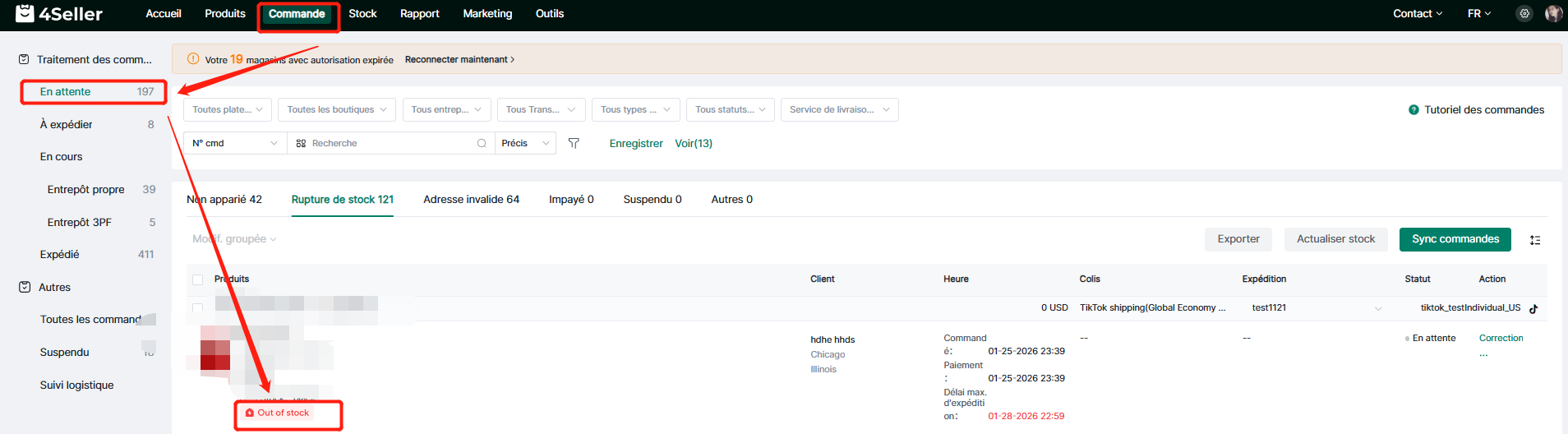The width and height of the screenshot is (1568, 434).
Task: Click the row density list icon
Action: pyautogui.click(x=1534, y=240)
